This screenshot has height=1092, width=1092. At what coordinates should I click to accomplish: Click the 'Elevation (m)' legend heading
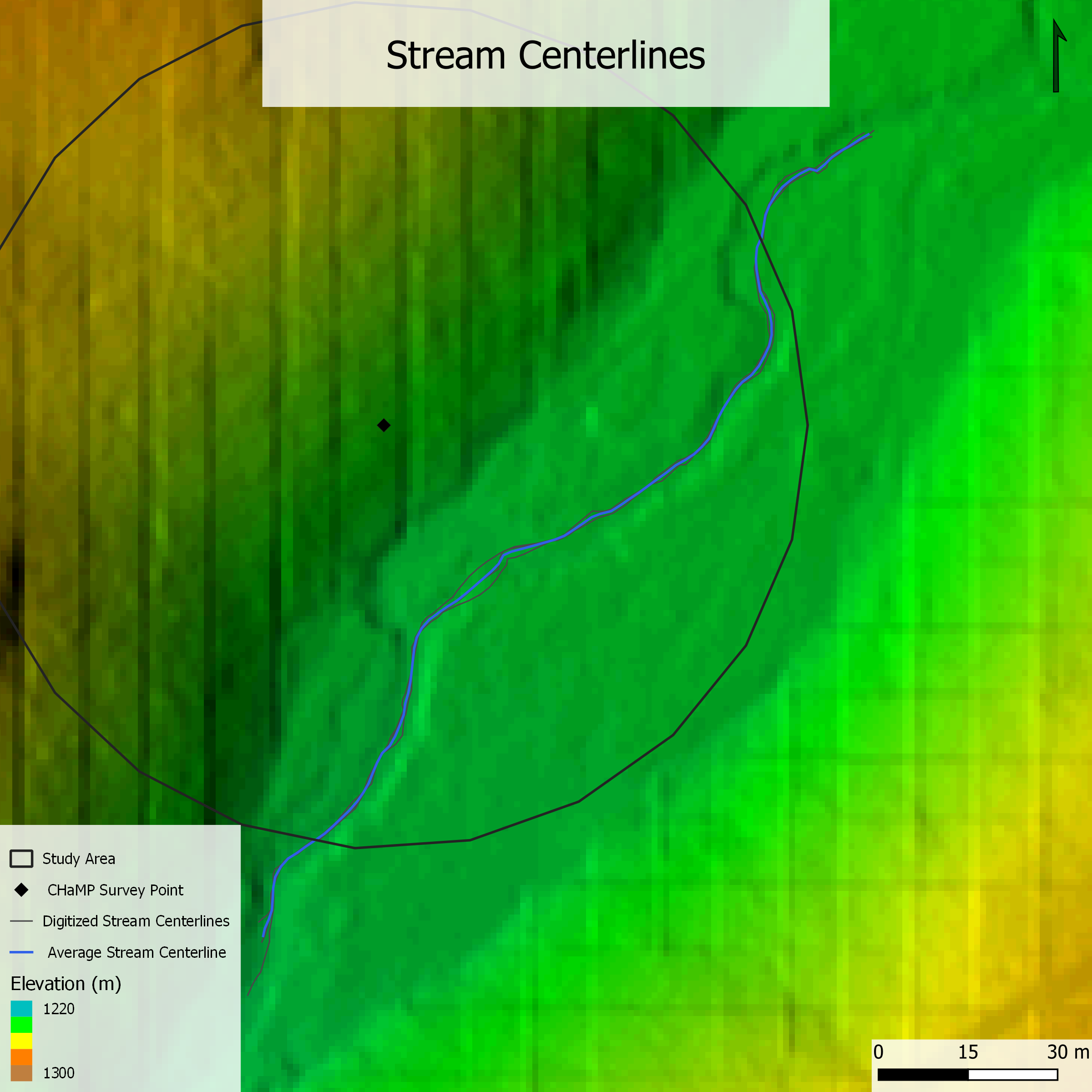[x=66, y=983]
